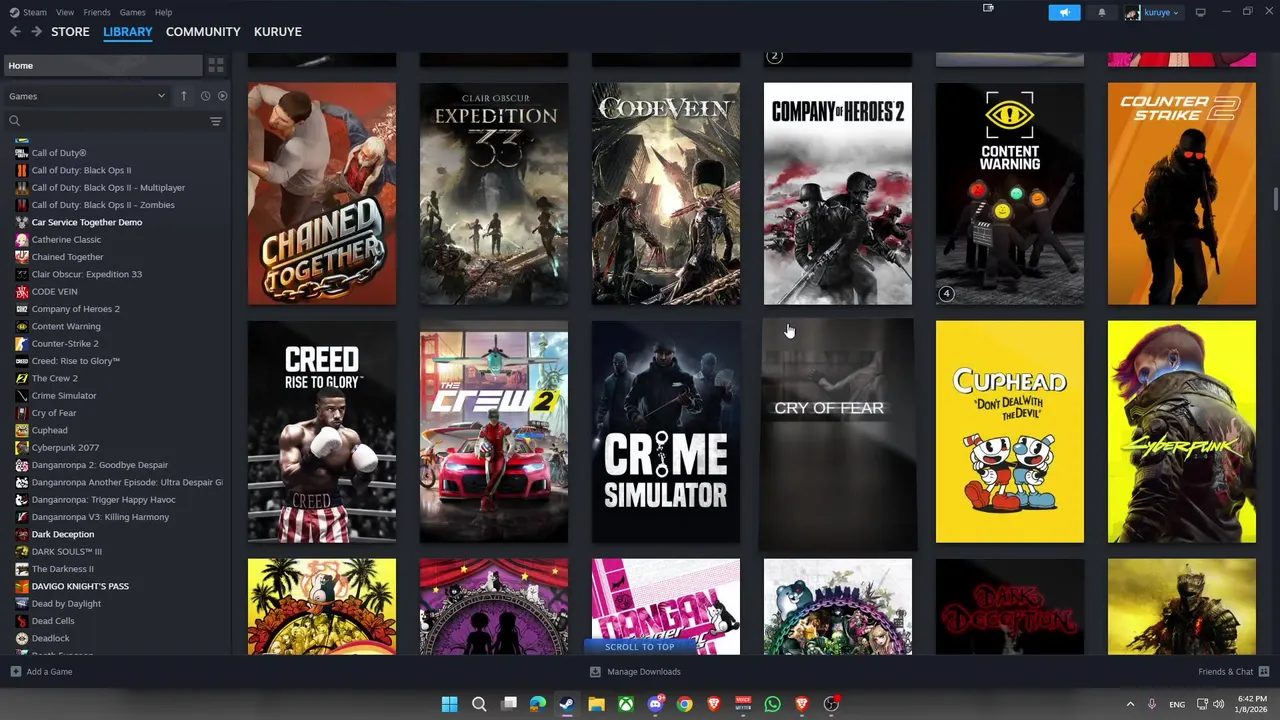Click the recent activity clock icon
1280x720 pixels.
(x=205, y=96)
